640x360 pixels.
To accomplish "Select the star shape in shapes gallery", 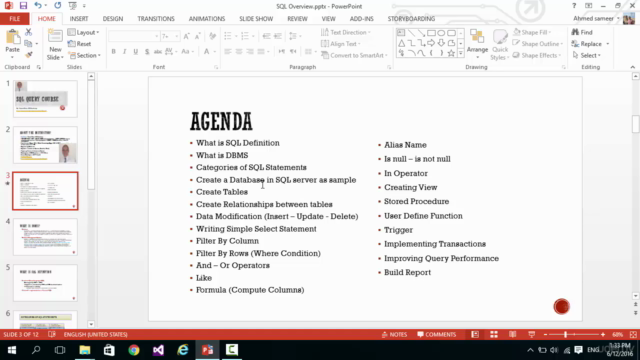I will click(451, 53).
